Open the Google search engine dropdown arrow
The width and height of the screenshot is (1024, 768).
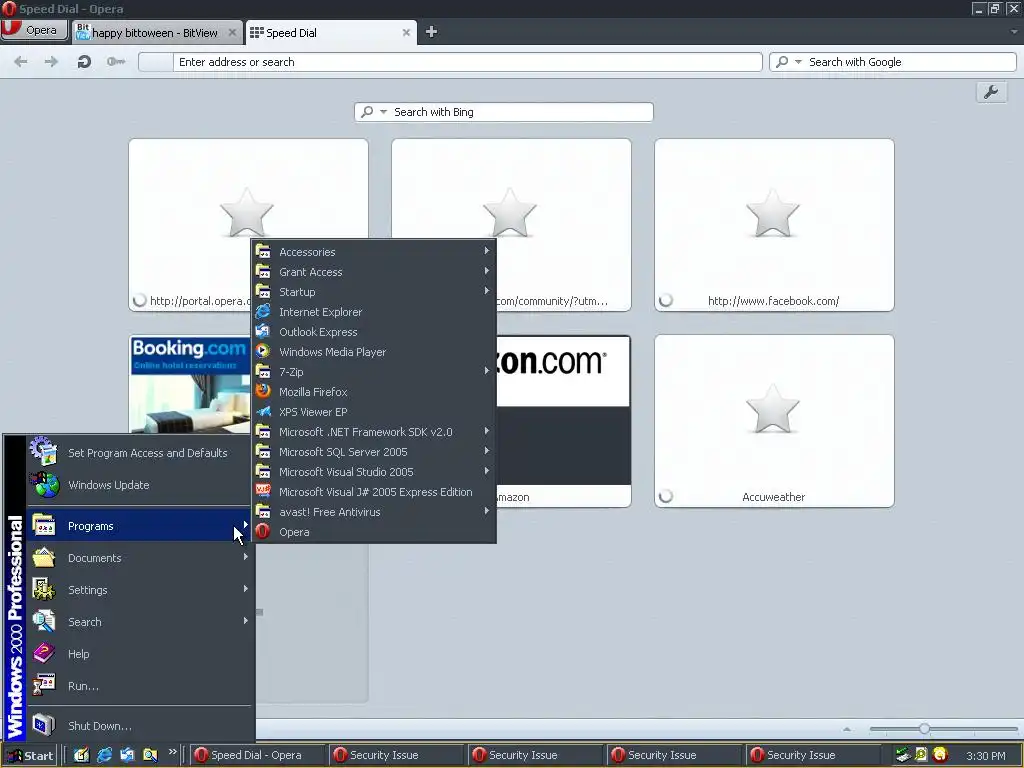(x=798, y=62)
